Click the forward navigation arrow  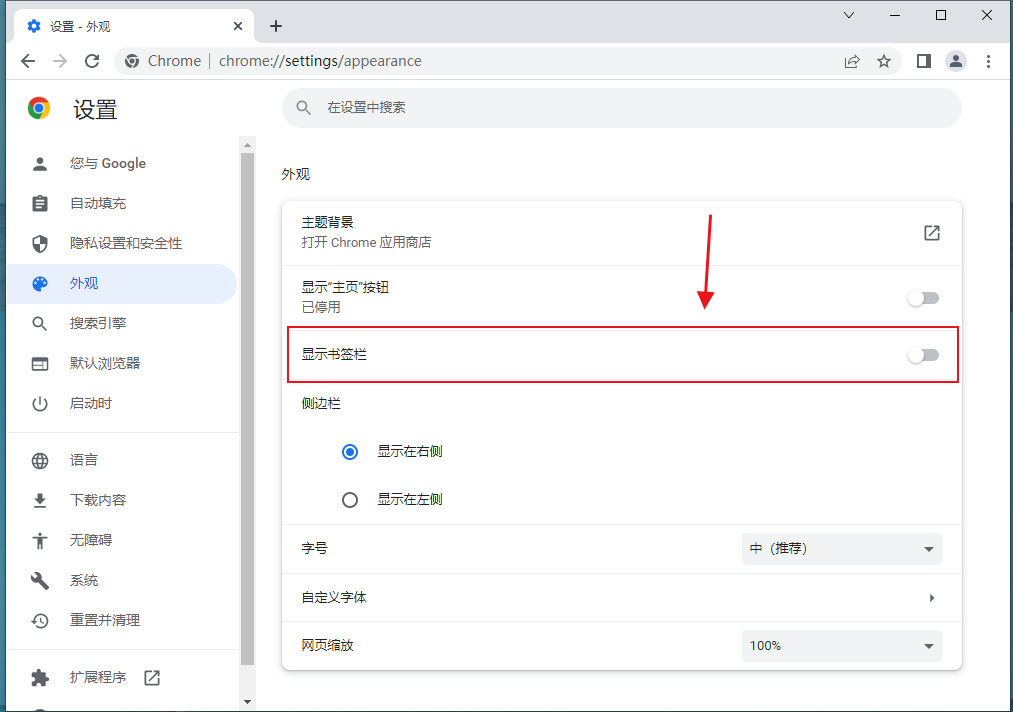pyautogui.click(x=60, y=61)
